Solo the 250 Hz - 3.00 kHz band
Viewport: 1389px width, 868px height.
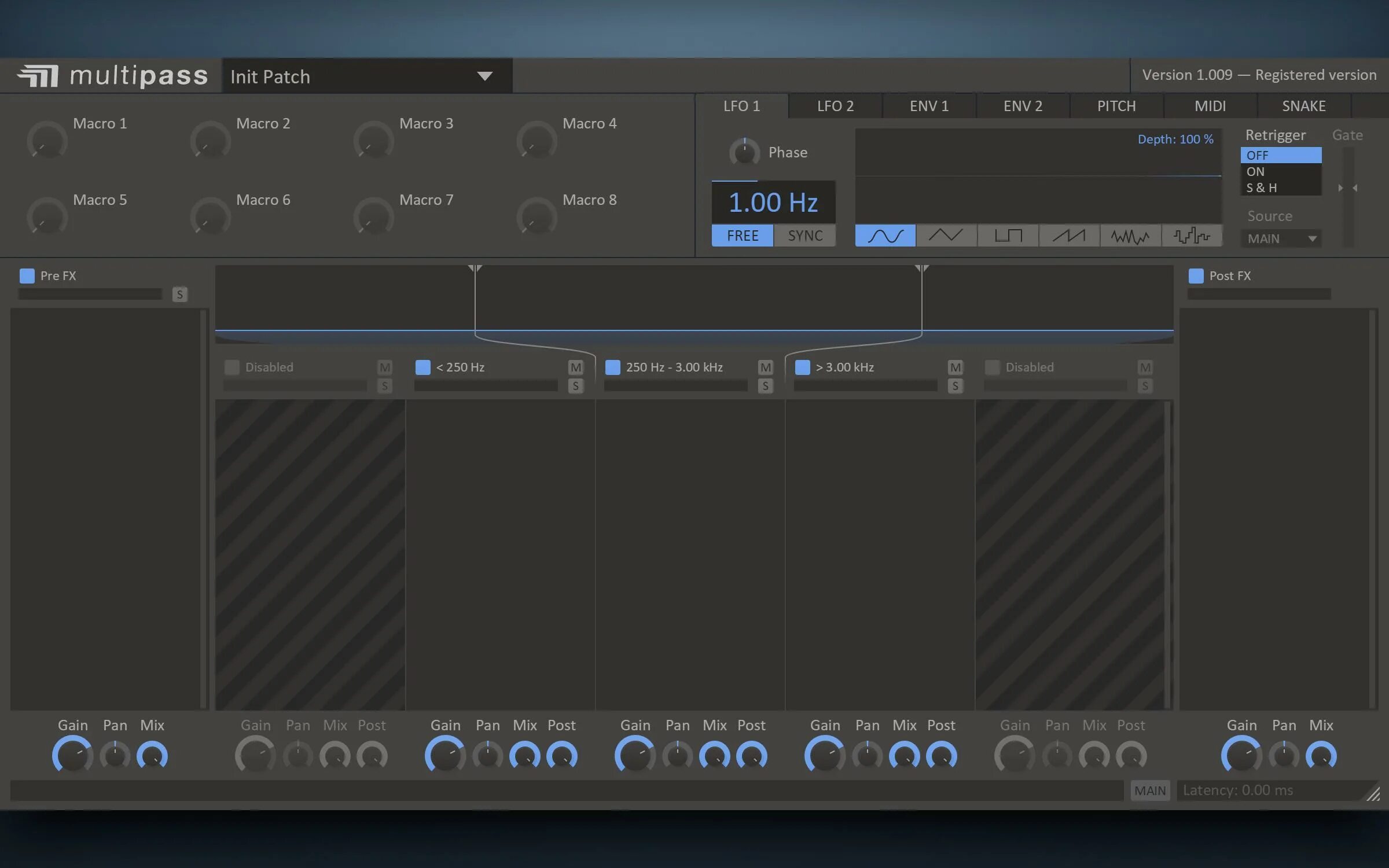pos(765,386)
